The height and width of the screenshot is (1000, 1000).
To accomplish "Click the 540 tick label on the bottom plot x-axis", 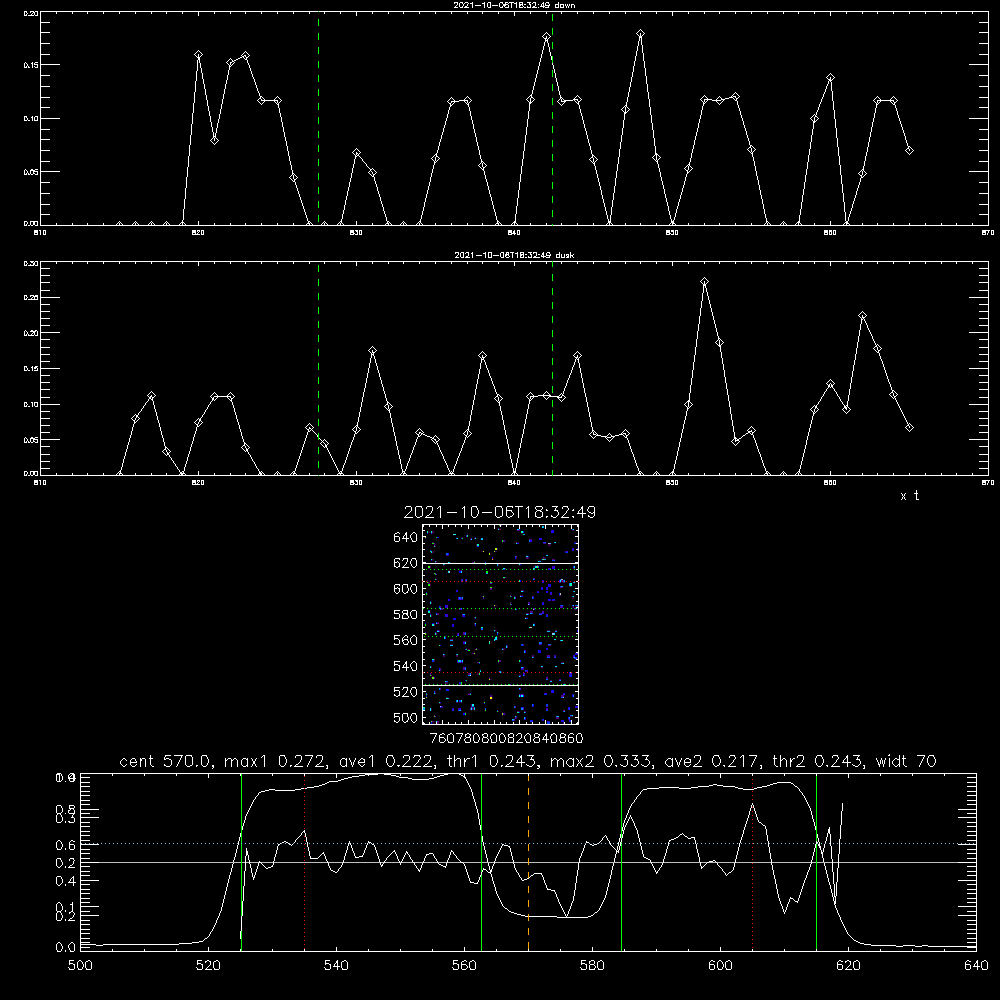I will (x=336, y=966).
